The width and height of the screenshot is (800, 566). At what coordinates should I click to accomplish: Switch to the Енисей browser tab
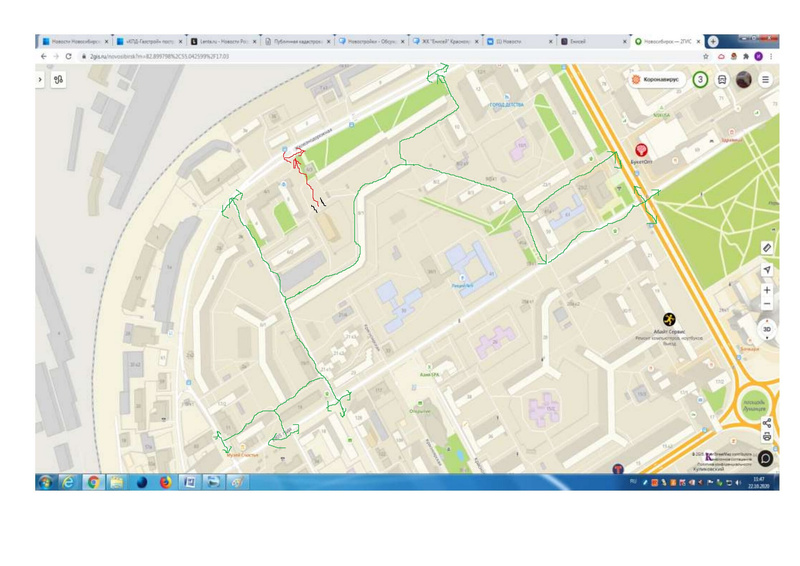click(593, 41)
